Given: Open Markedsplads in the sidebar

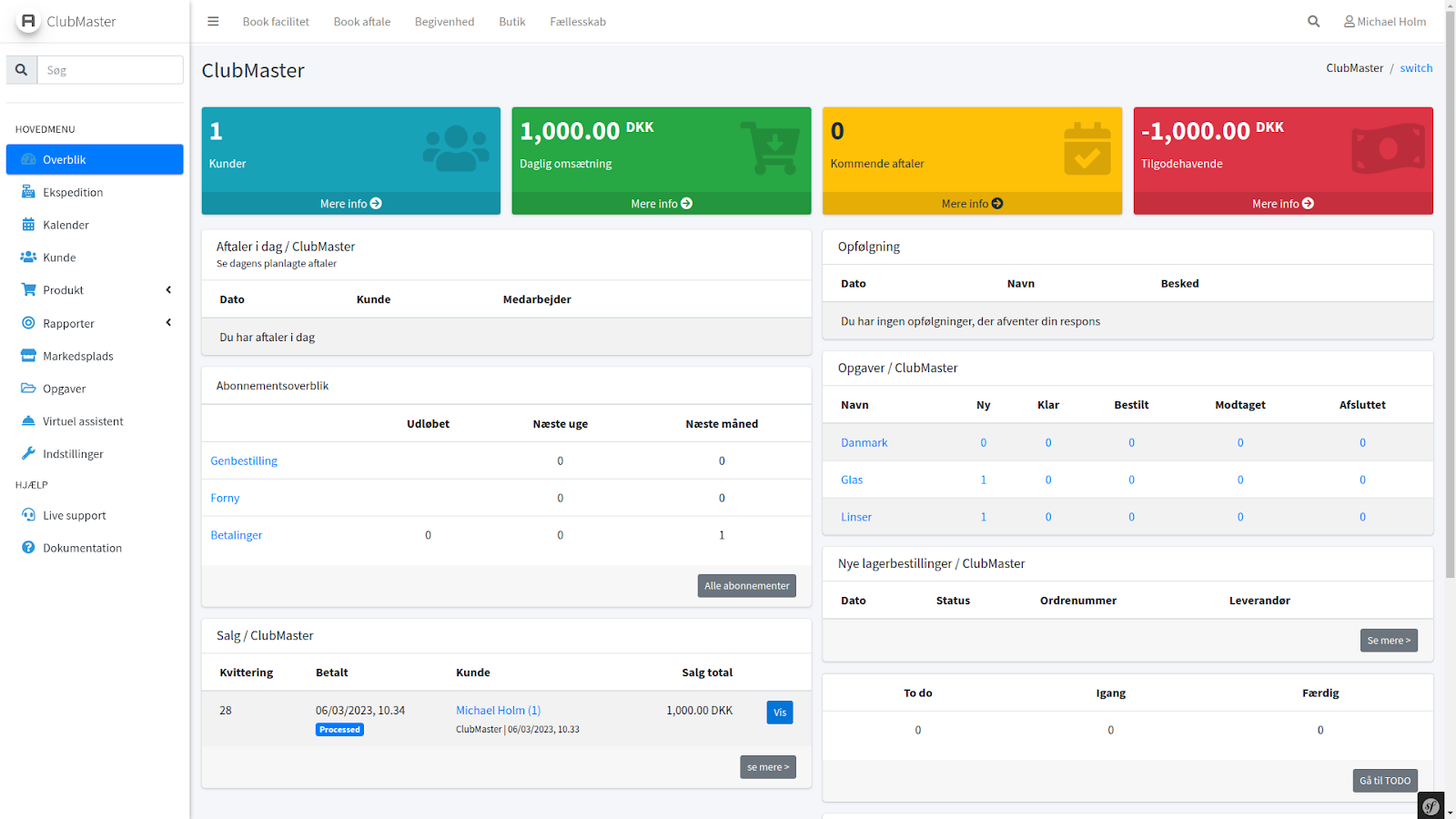Looking at the screenshot, I should point(77,356).
